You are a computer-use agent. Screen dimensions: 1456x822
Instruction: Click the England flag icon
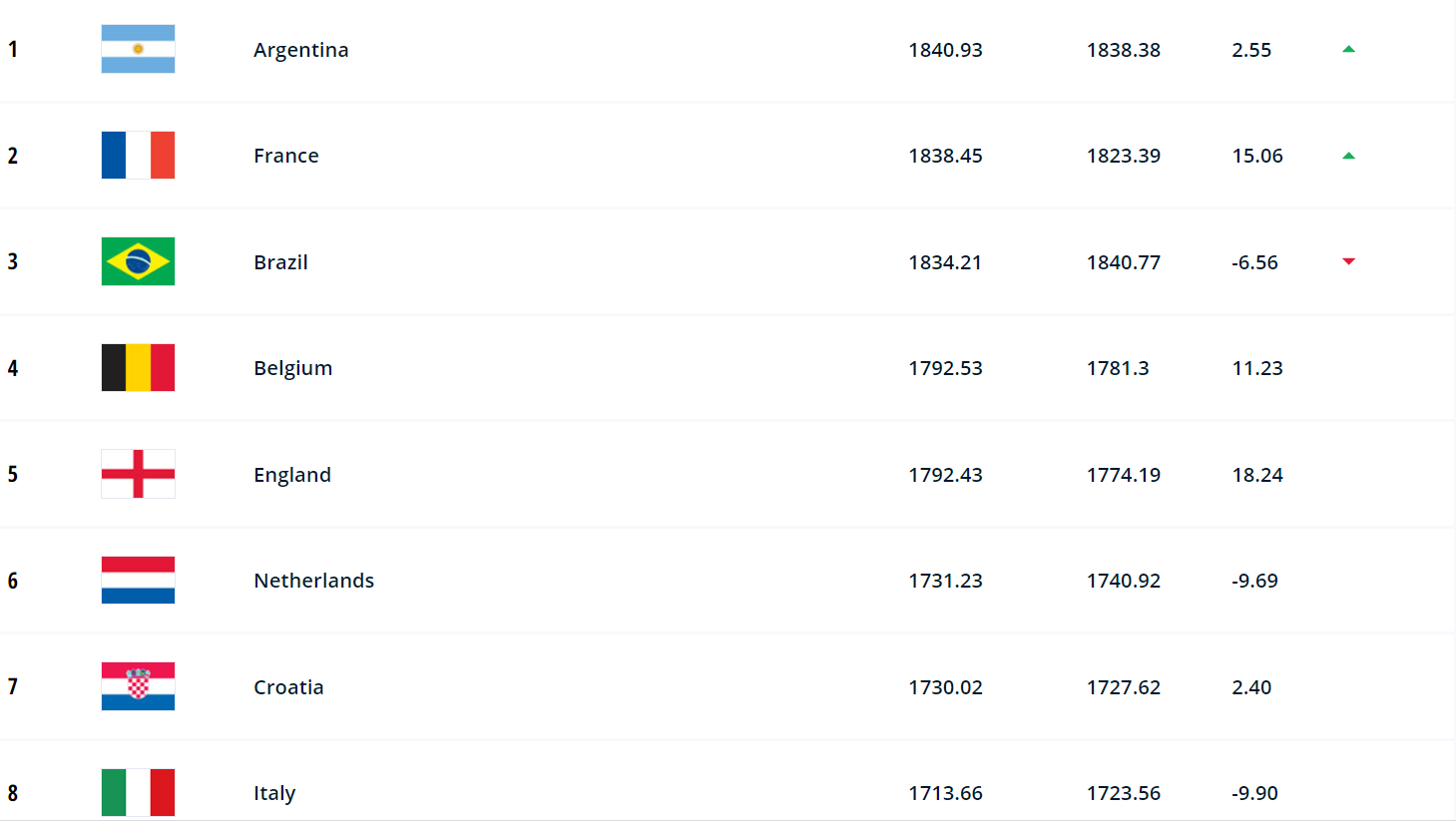[138, 474]
